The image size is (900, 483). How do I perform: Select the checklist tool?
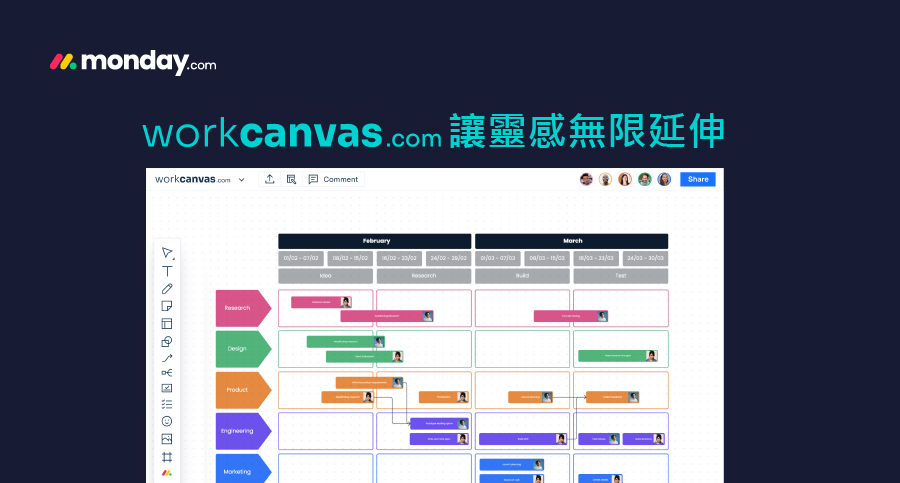click(x=167, y=404)
